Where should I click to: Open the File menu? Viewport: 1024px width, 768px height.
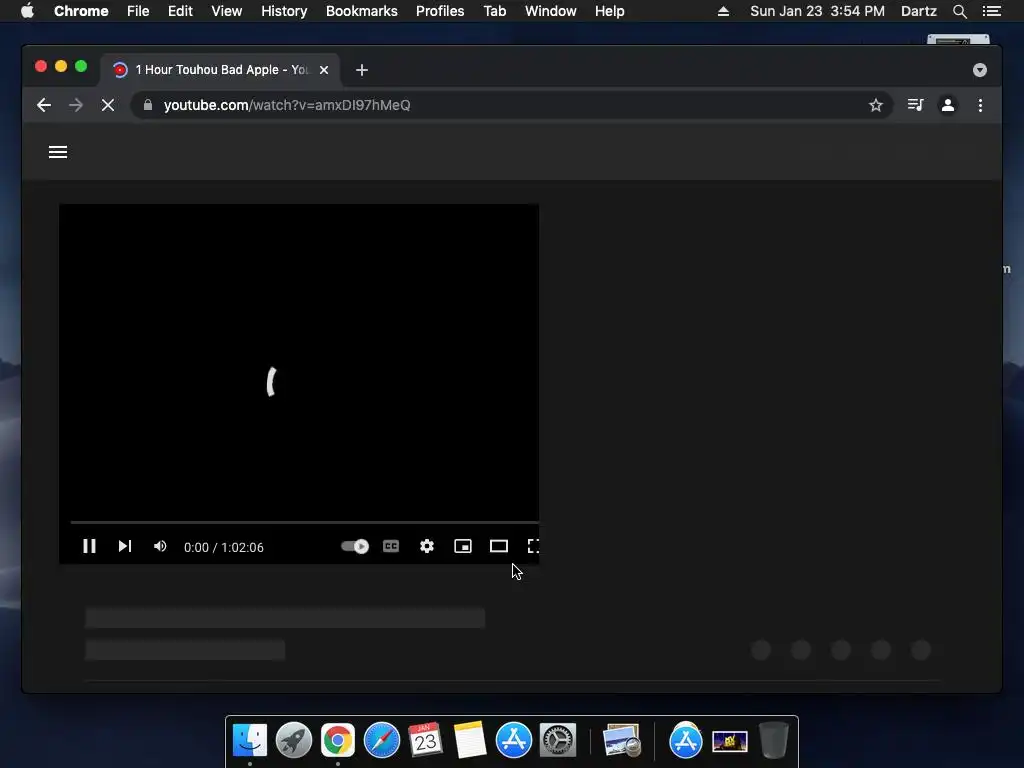point(138,11)
